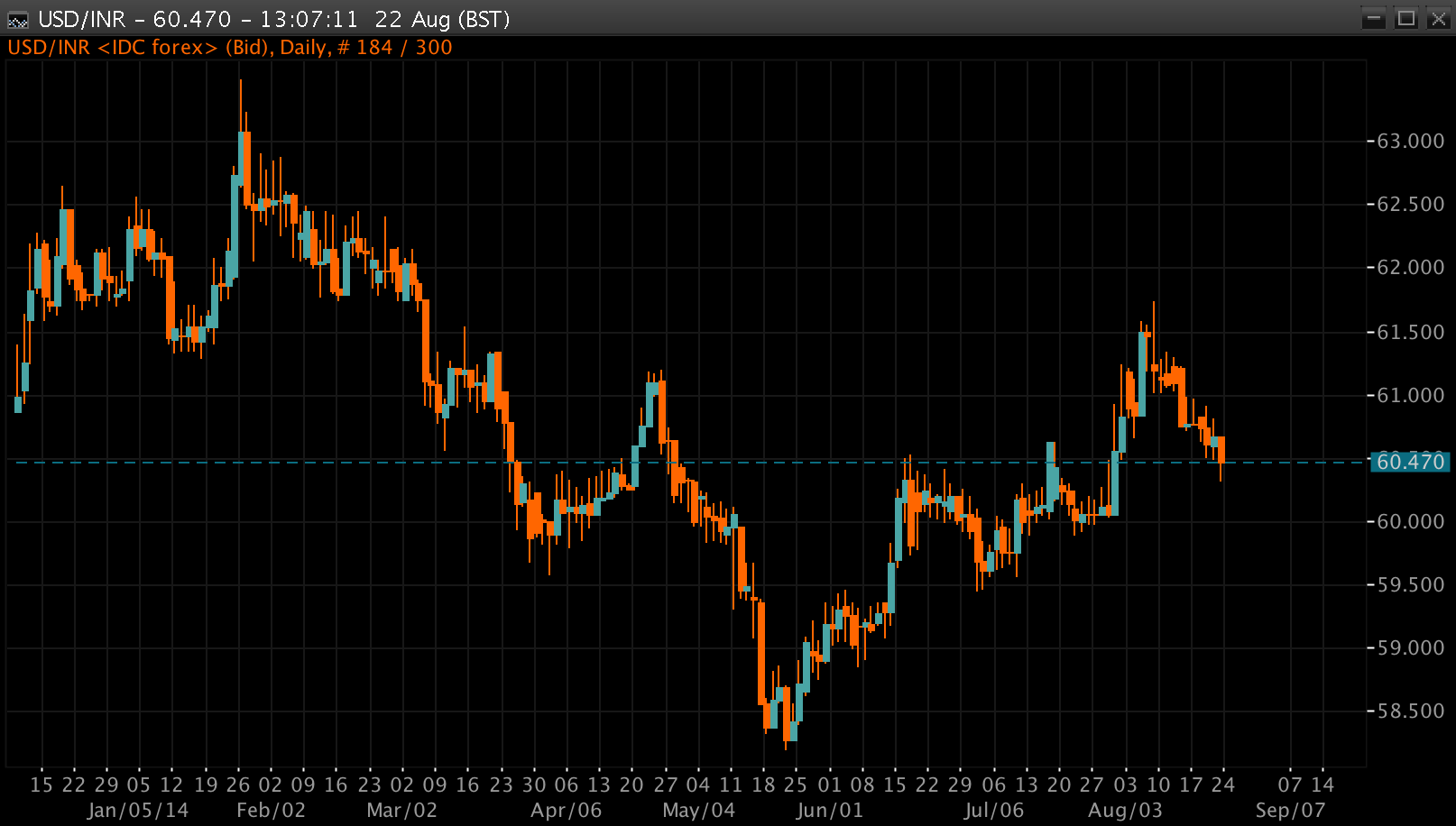The width and height of the screenshot is (1456, 826).
Task: Click the Apr/06 date axis label
Action: pyautogui.click(x=566, y=810)
